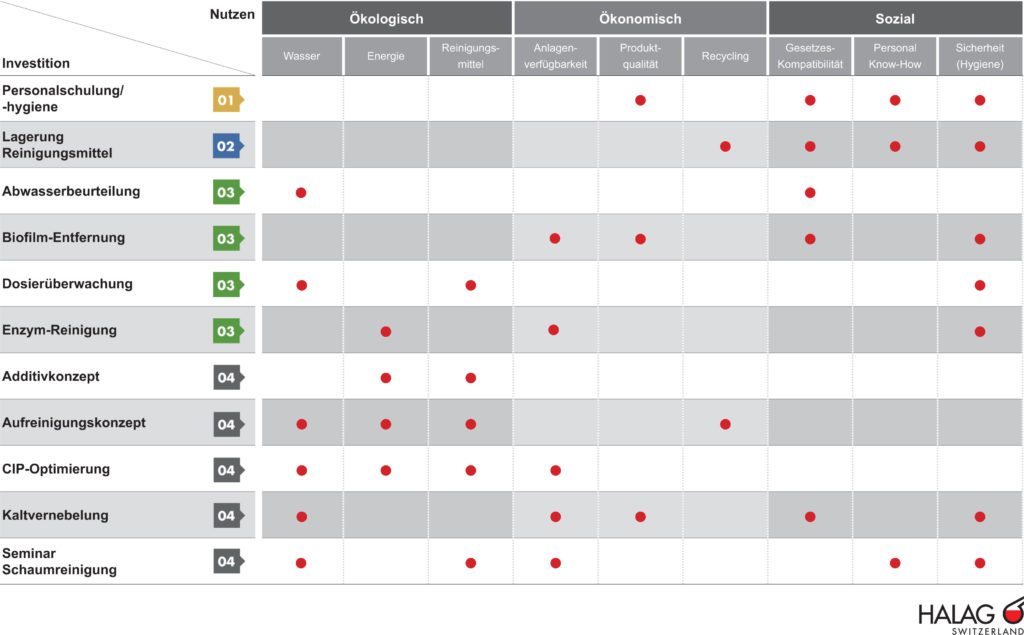Click the blue 02 badge beside Lagerung Reinigungsmittel
Viewport: 1024px width, 635px height.
(227, 146)
